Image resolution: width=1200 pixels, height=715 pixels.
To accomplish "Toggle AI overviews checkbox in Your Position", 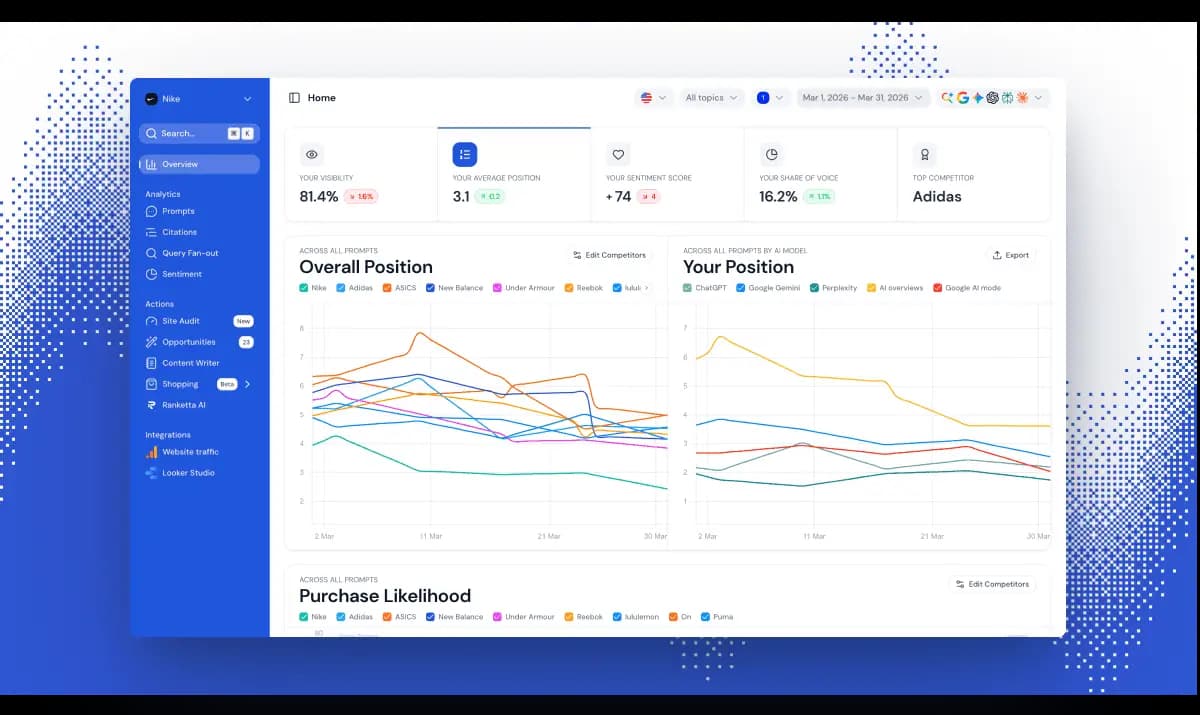I will (871, 288).
